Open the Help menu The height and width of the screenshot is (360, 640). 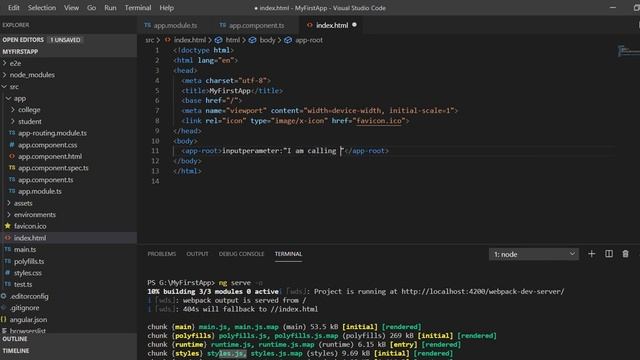(x=167, y=8)
